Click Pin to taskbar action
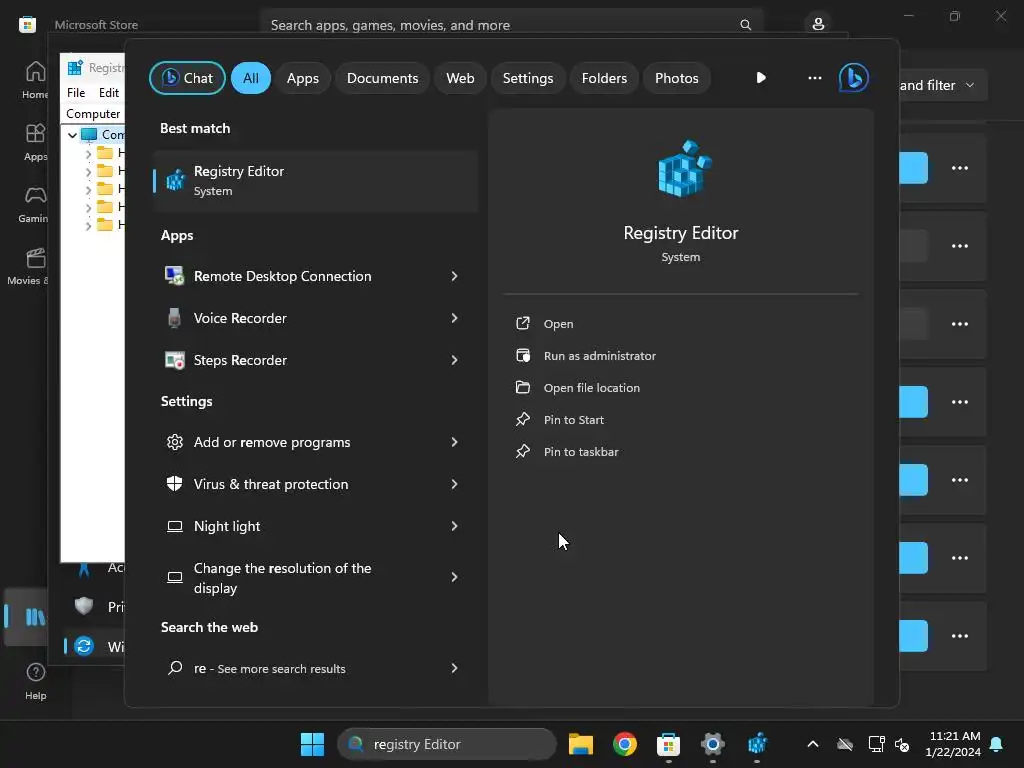This screenshot has height=768, width=1024. (x=581, y=451)
